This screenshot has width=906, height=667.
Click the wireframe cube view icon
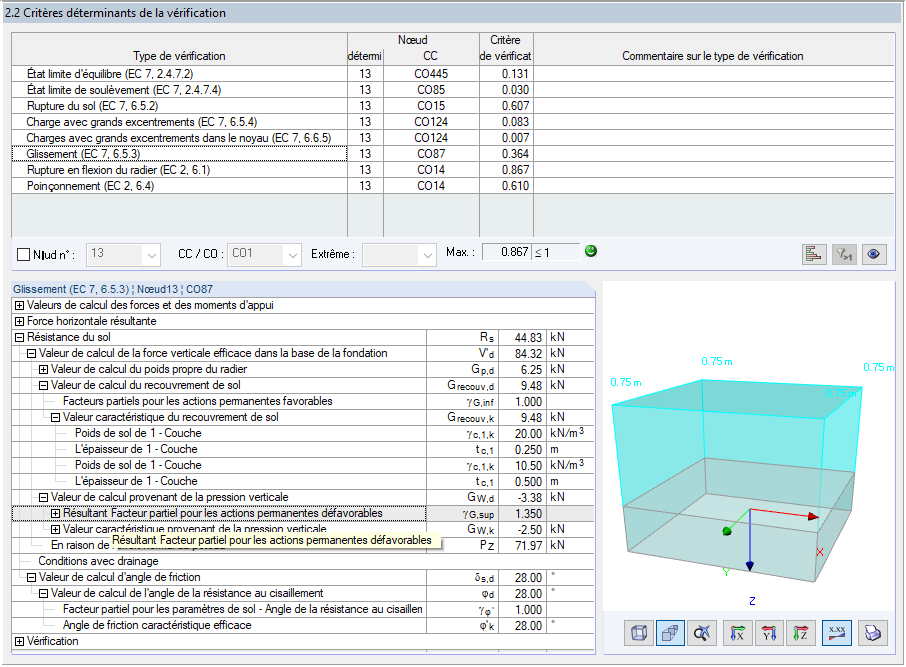638,633
